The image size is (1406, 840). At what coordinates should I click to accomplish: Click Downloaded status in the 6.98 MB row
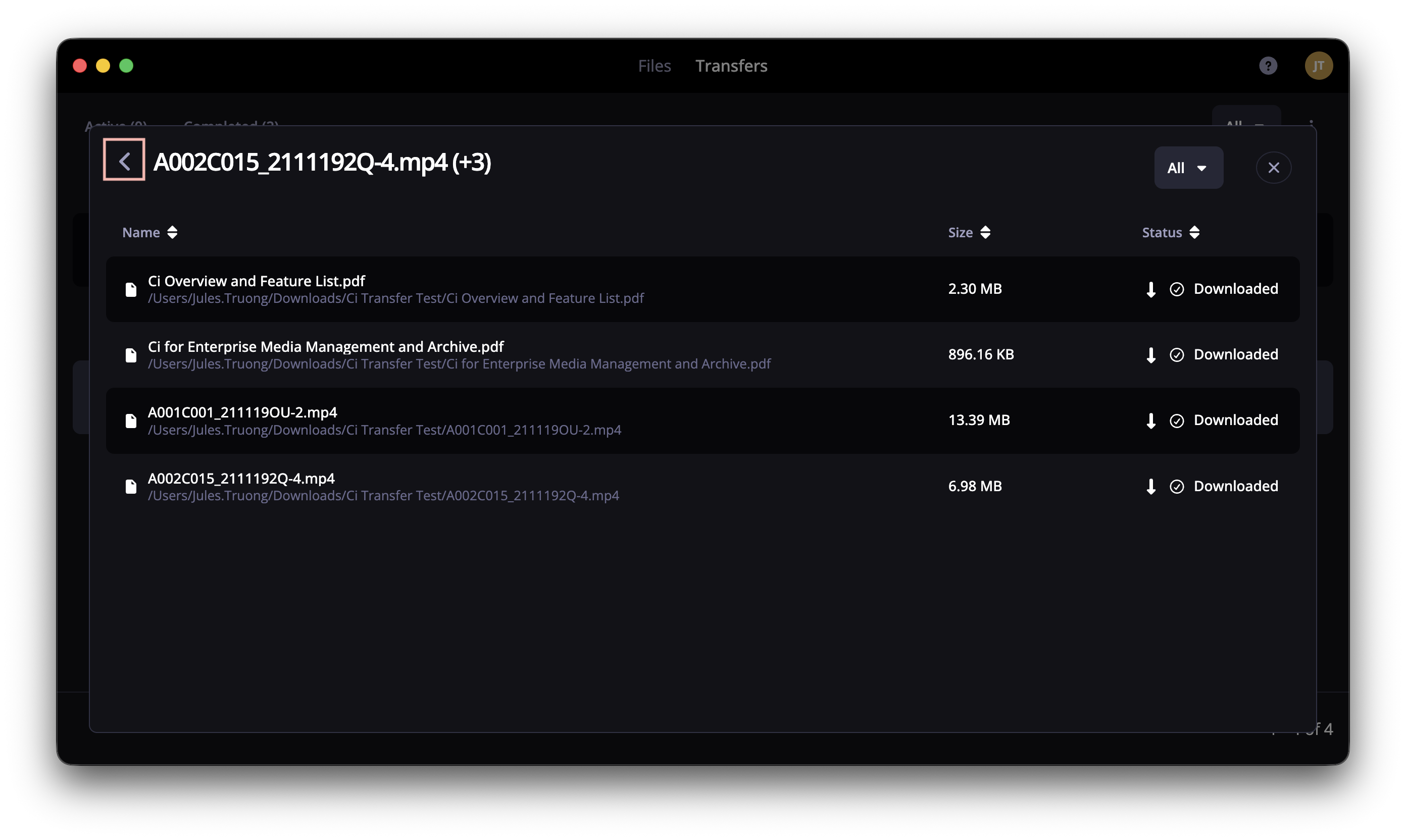pos(1236,486)
